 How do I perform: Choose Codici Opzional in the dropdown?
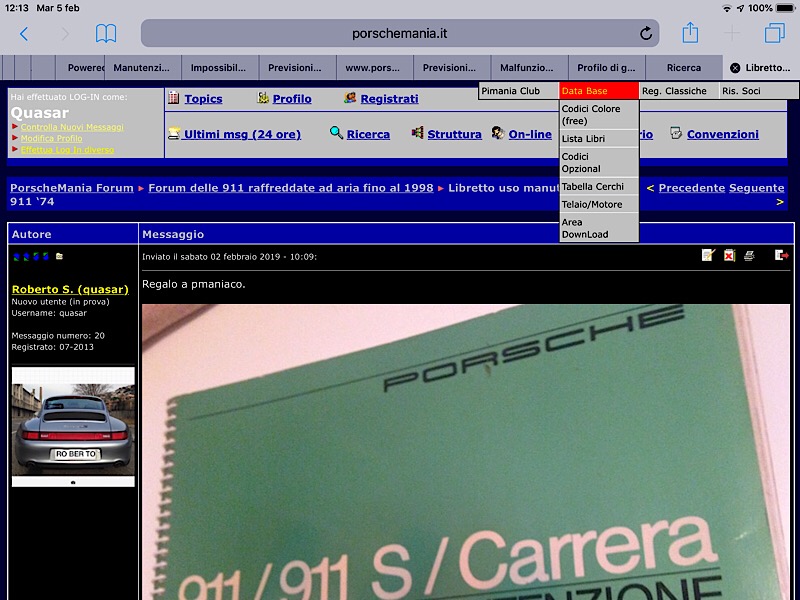(599, 163)
